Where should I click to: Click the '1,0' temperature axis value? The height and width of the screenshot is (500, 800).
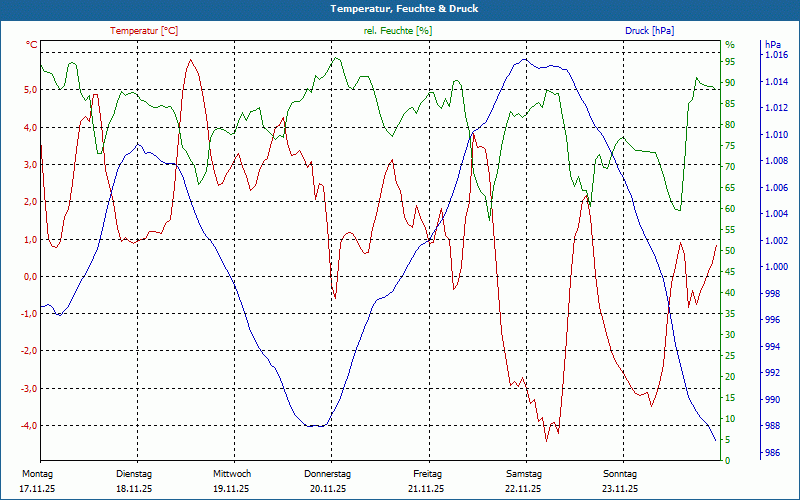[32, 239]
